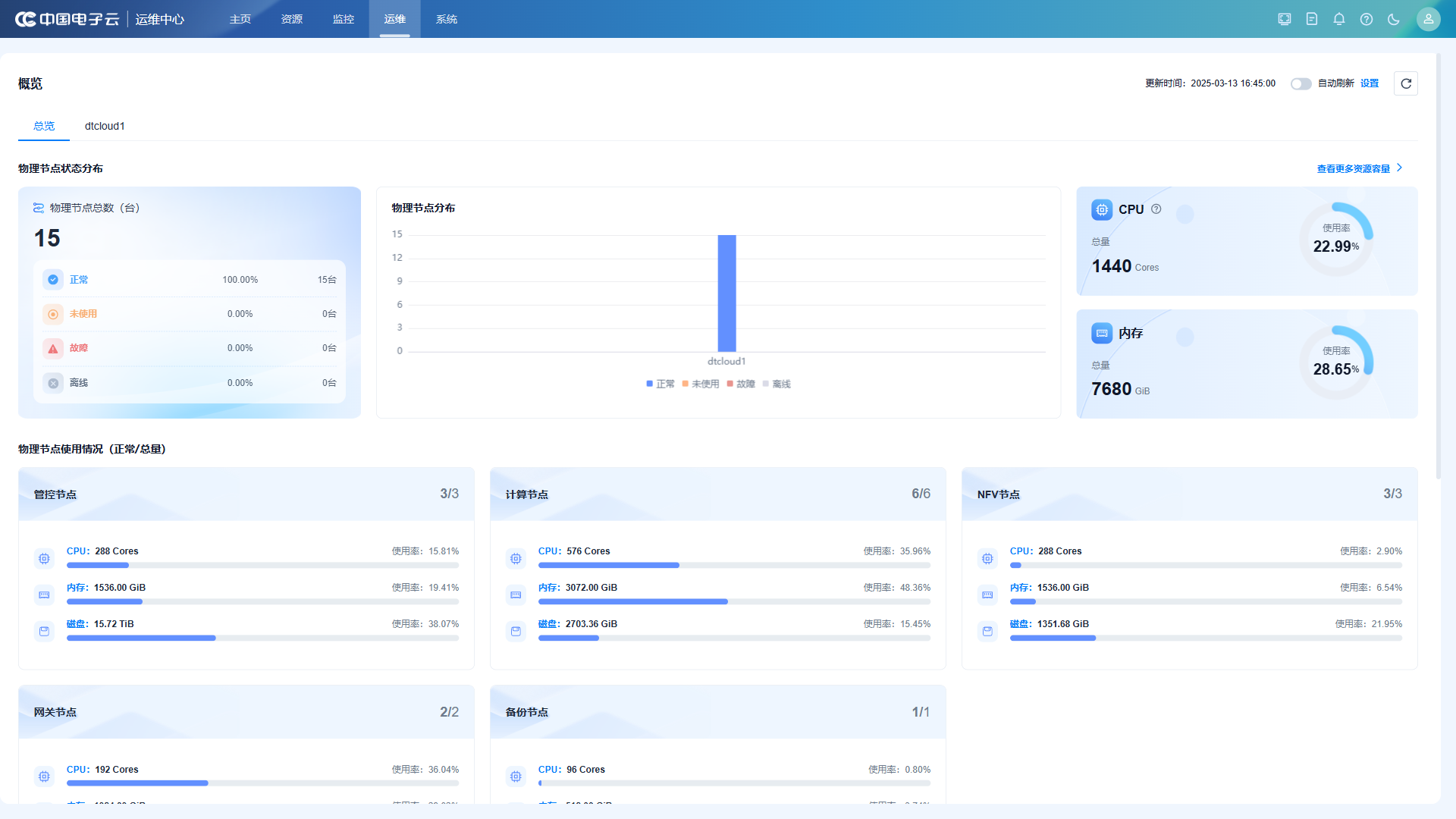Open the 设置 link for auto refresh
This screenshot has height=819, width=1456.
[1370, 83]
